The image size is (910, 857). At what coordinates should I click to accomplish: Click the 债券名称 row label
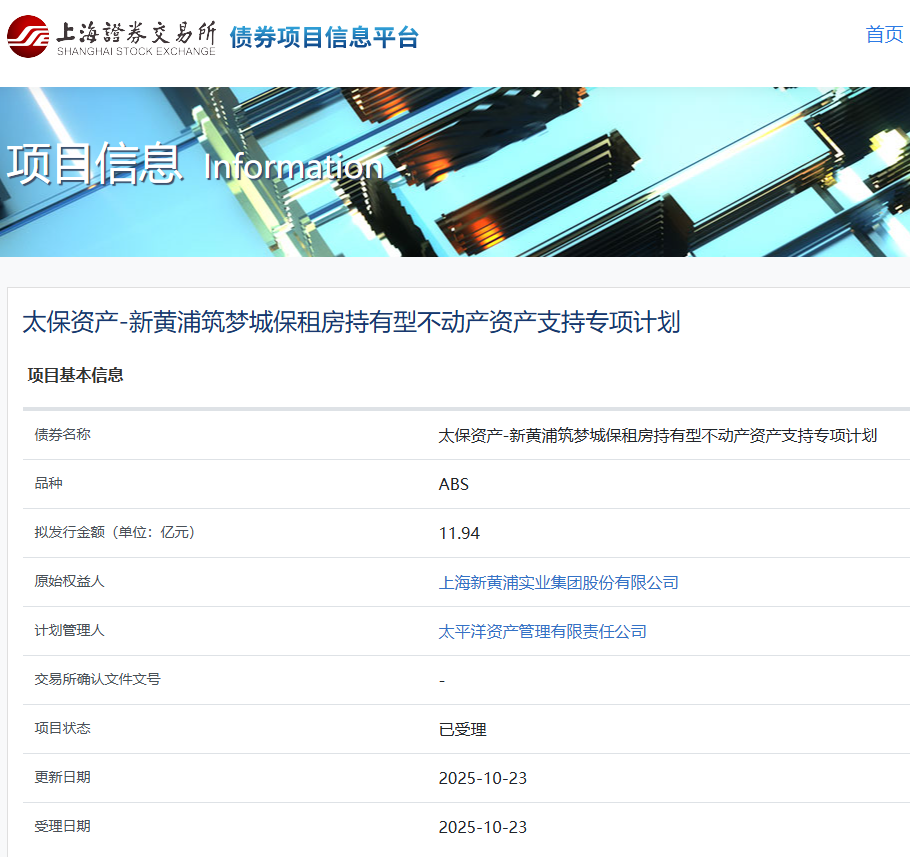pyautogui.click(x=62, y=435)
